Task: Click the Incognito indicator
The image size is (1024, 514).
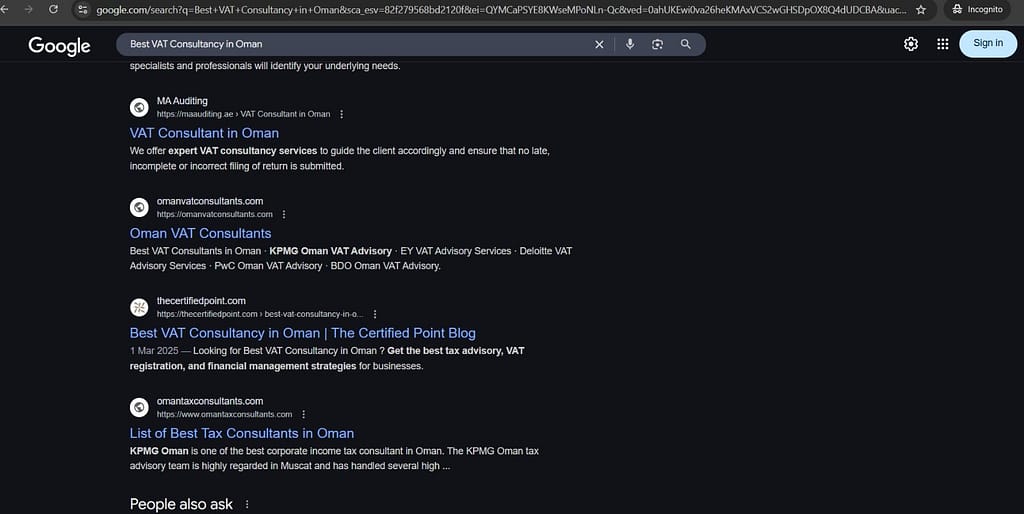Action: (x=977, y=10)
